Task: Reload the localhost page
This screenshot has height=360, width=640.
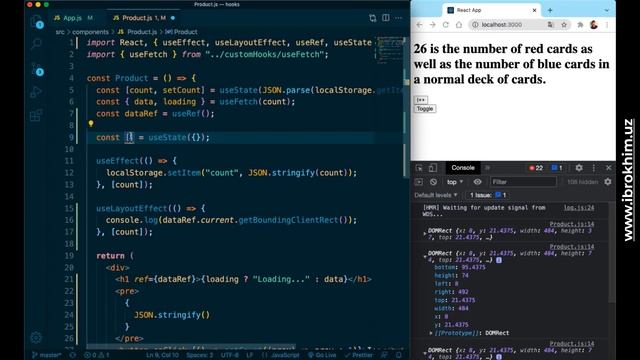Action: 446,25
